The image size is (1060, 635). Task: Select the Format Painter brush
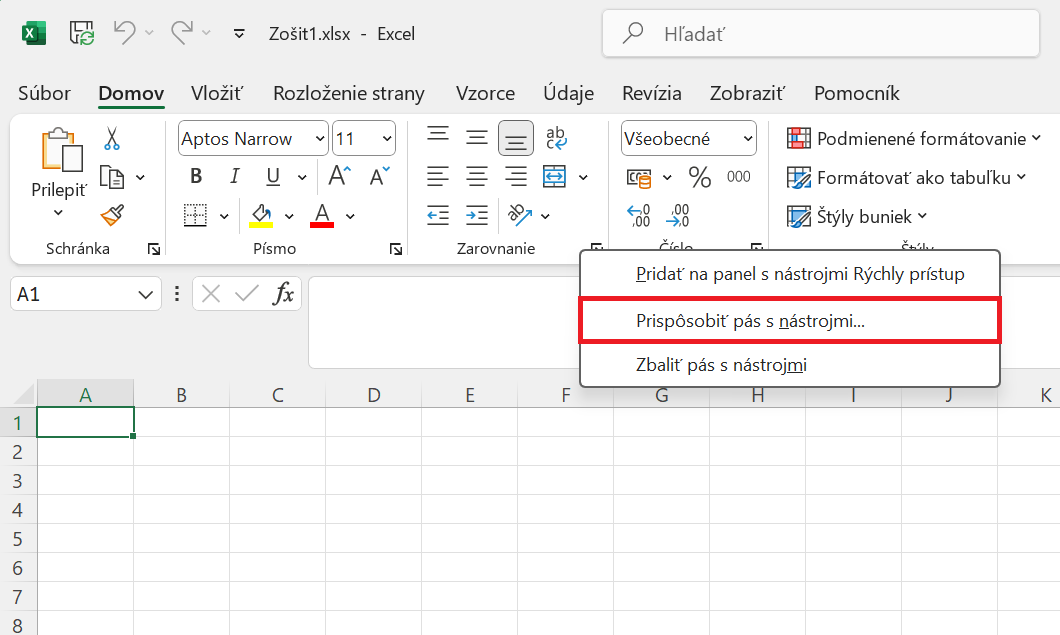(x=112, y=216)
